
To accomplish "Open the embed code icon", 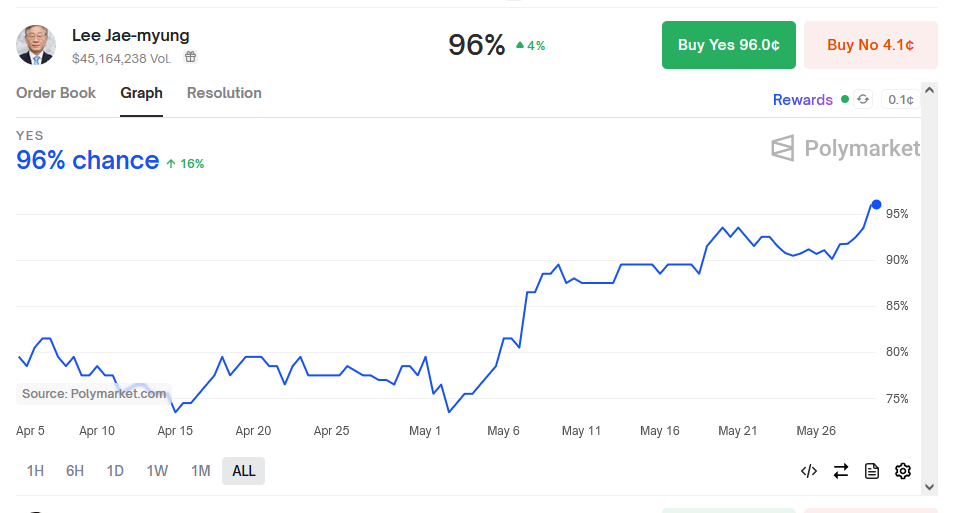I will 809,471.
